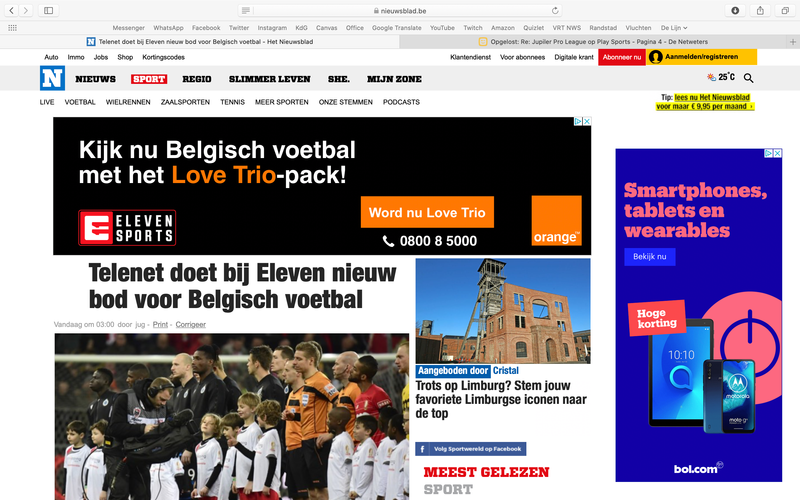Open the search magnifier icon

click(749, 78)
